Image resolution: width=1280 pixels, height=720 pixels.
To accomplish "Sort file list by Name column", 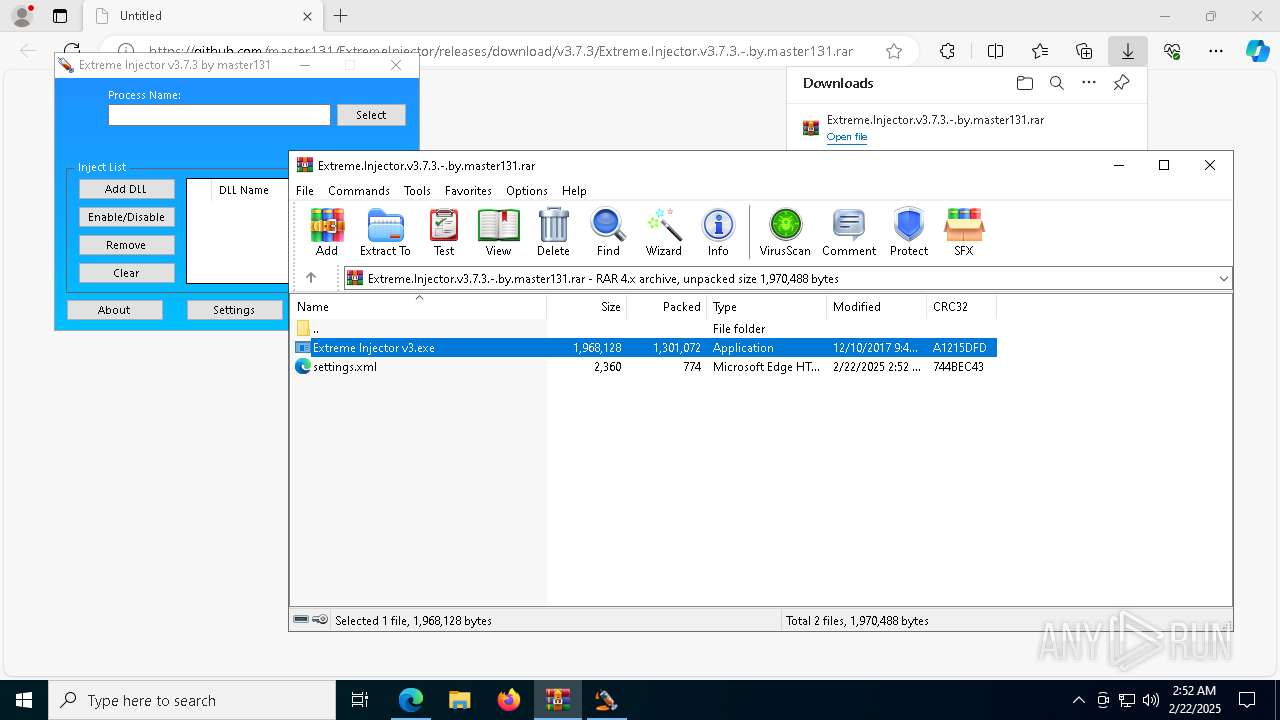I will coord(418,306).
